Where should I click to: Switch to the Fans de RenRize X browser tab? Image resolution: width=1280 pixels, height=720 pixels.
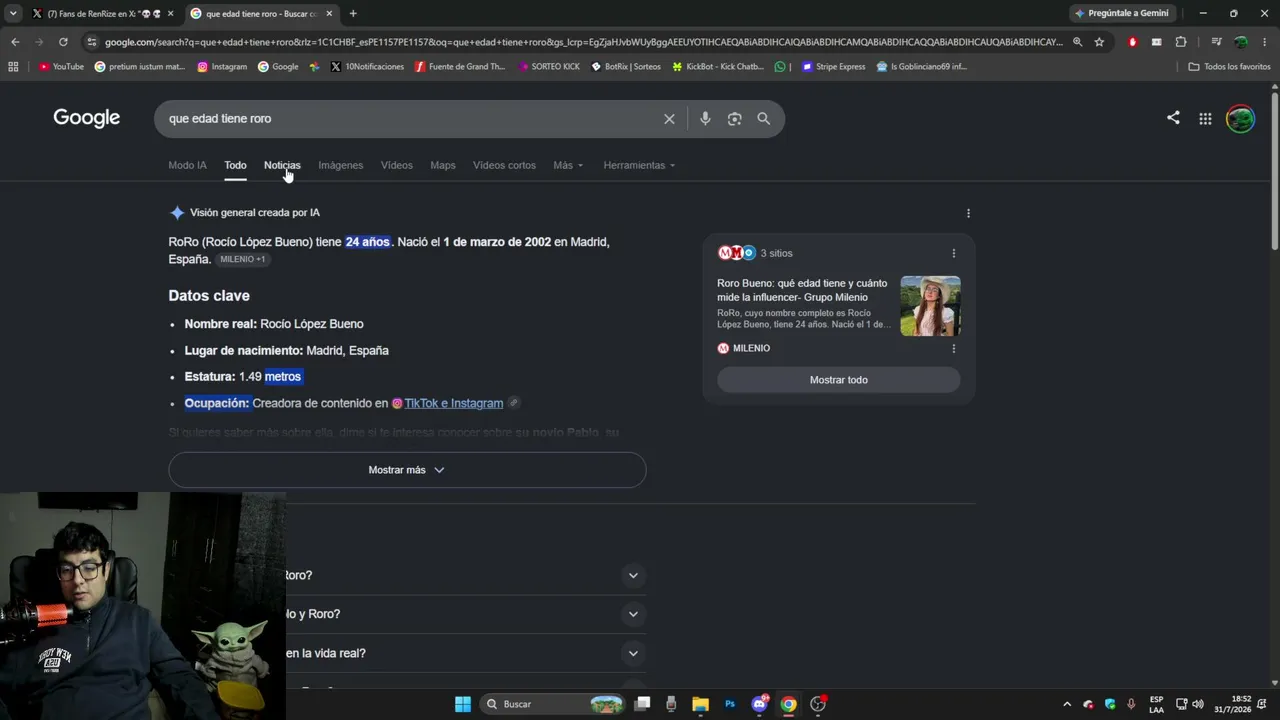(x=102, y=13)
